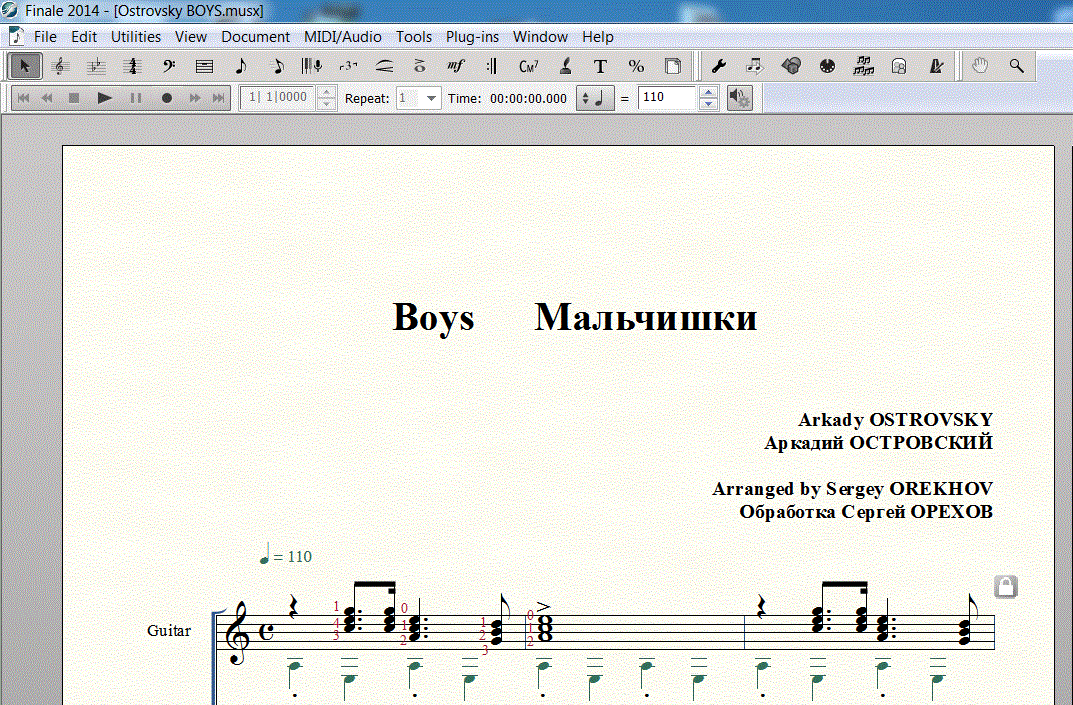This screenshot has width=1073, height=705.
Task: Select the Speedy Entry tool
Action: coord(276,66)
